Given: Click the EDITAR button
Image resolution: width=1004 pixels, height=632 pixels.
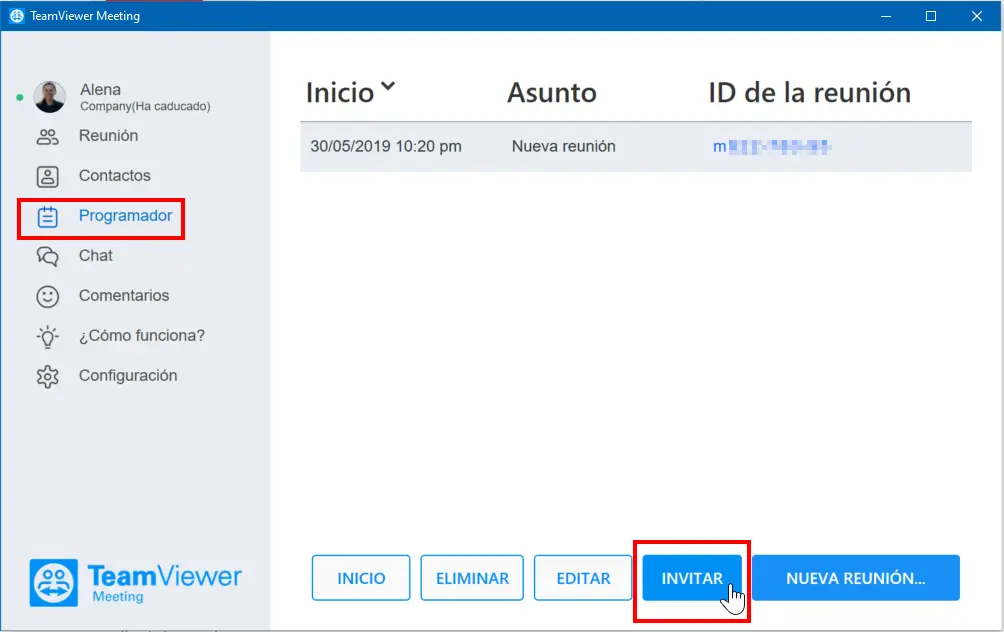Looking at the screenshot, I should coord(583,578).
